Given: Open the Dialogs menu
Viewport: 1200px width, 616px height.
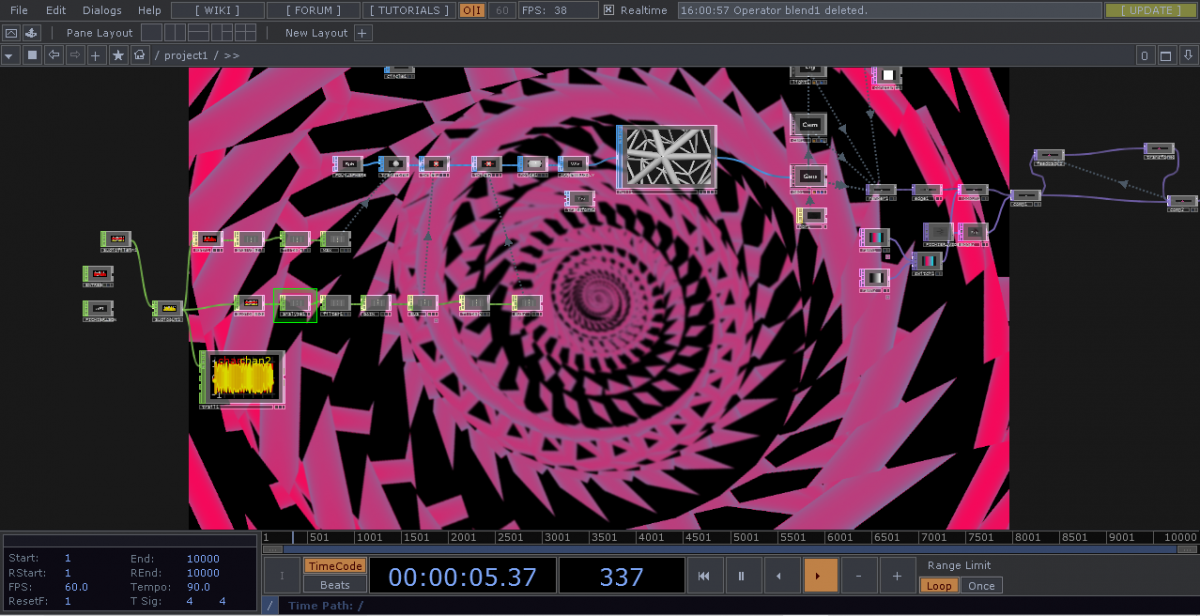Looking at the screenshot, I should pyautogui.click(x=102, y=10).
